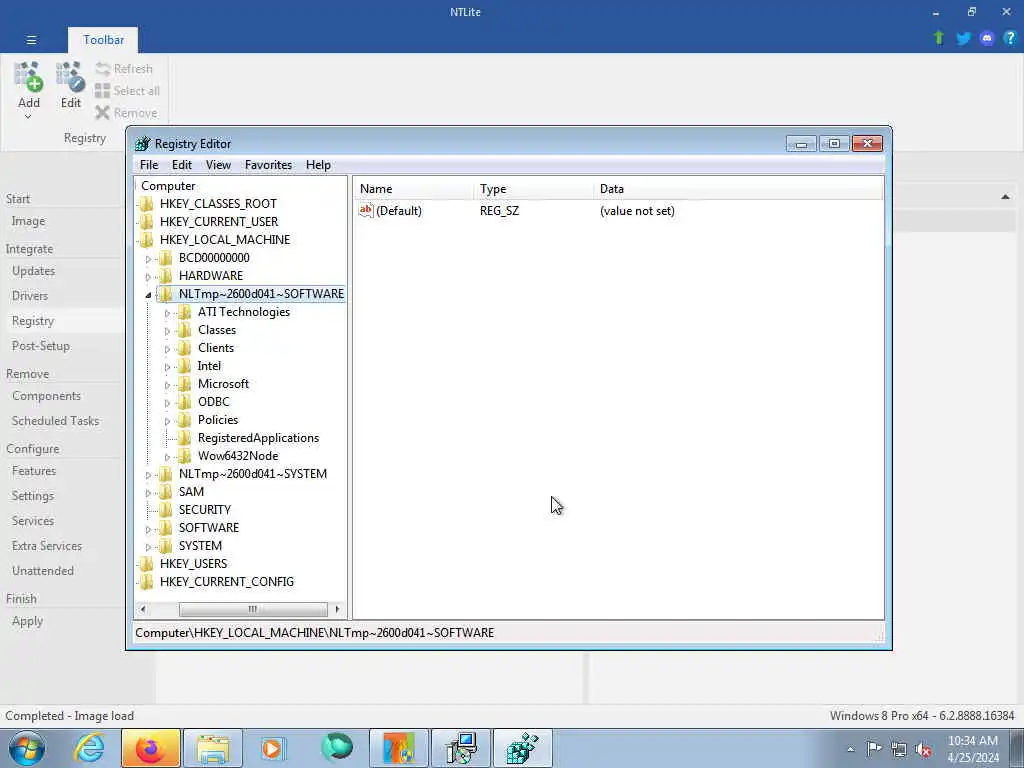Open Unattended page in NTLite sidebar
This screenshot has width=1024, height=768.
tap(42, 571)
